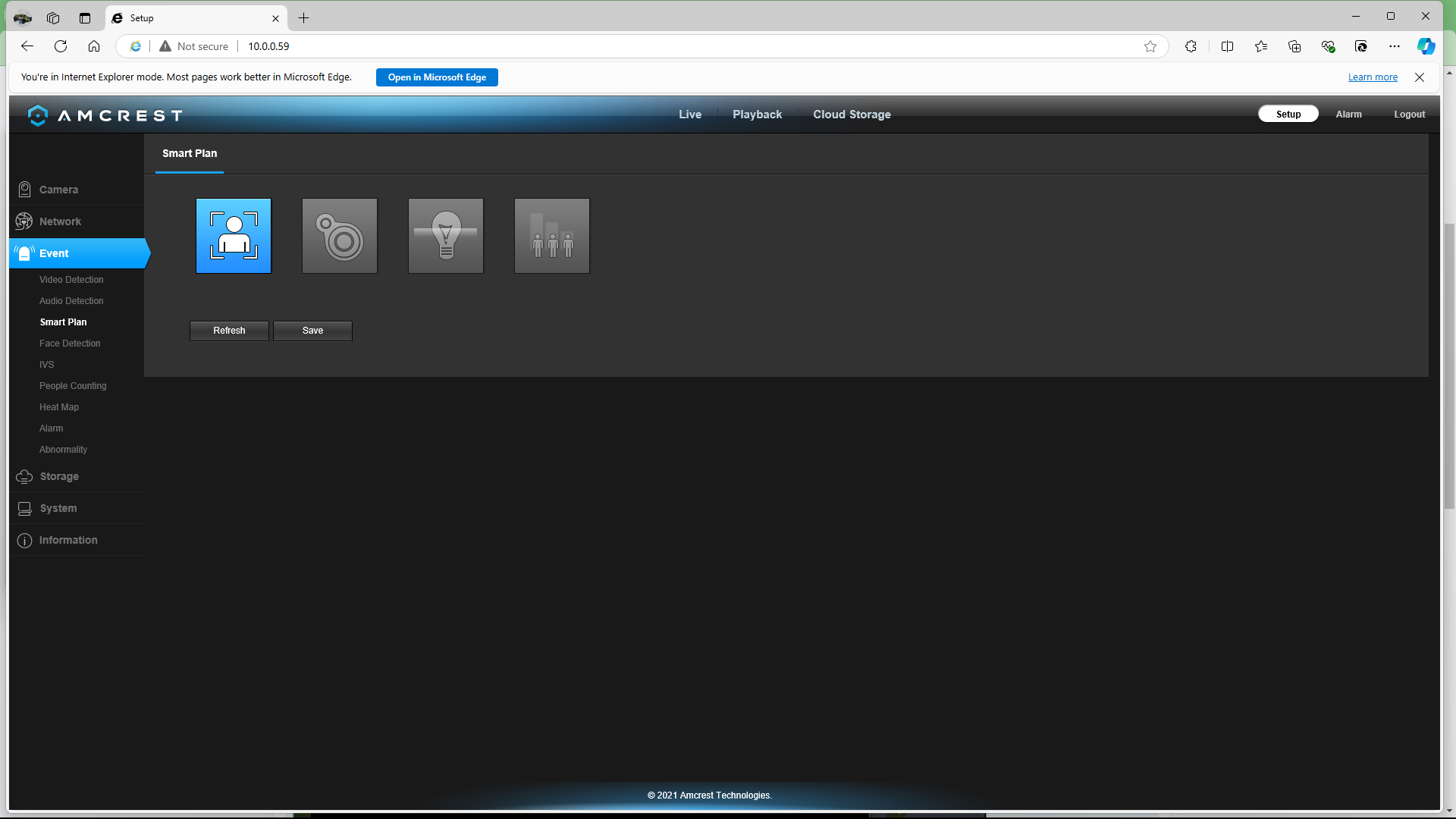Open Abnormality submenu item
This screenshot has width=1456, height=819.
pos(63,450)
